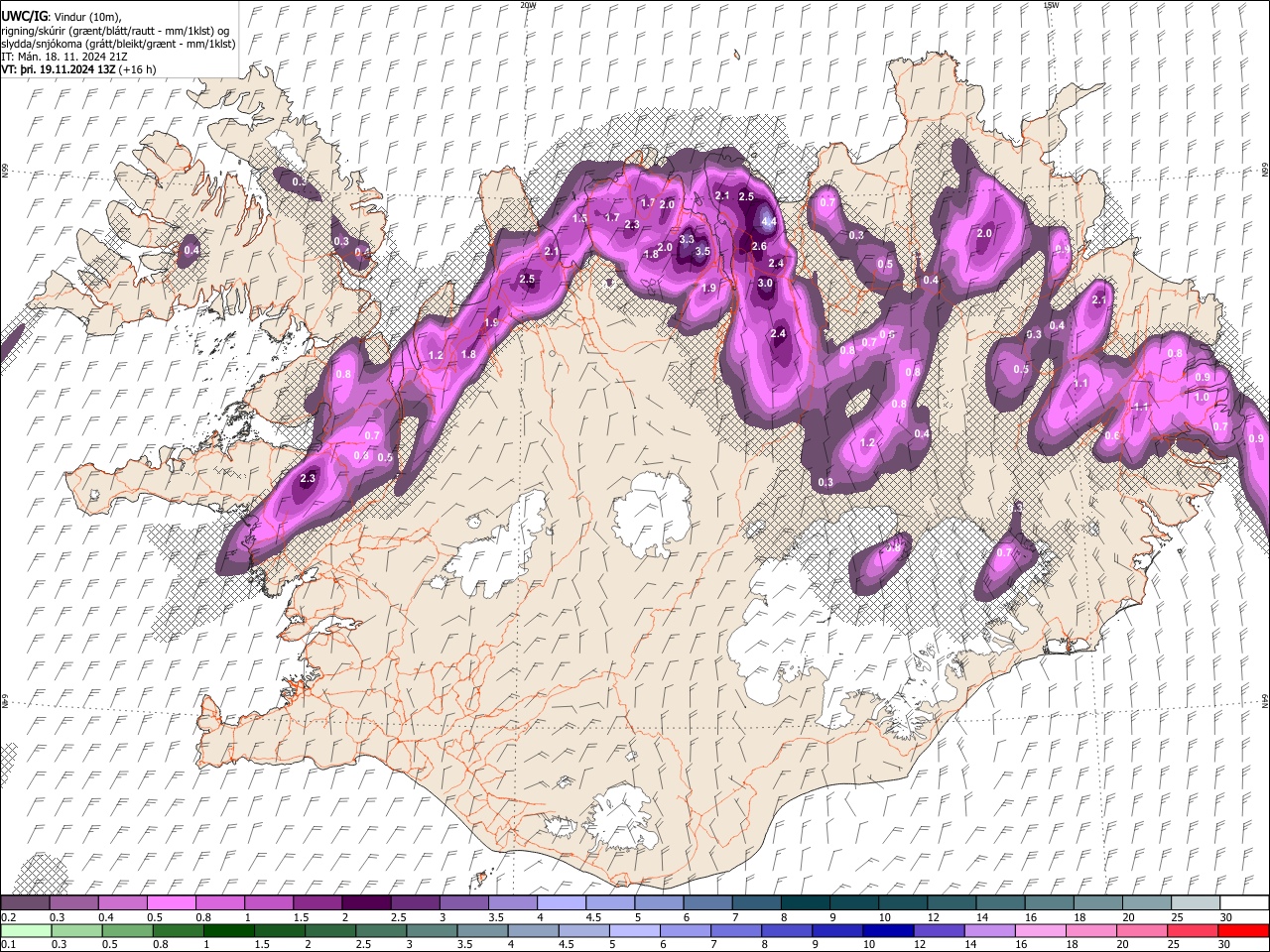The height and width of the screenshot is (952, 1270).
Task: Select the pale gray 25 swatch in upper legend
Action: point(1195,902)
